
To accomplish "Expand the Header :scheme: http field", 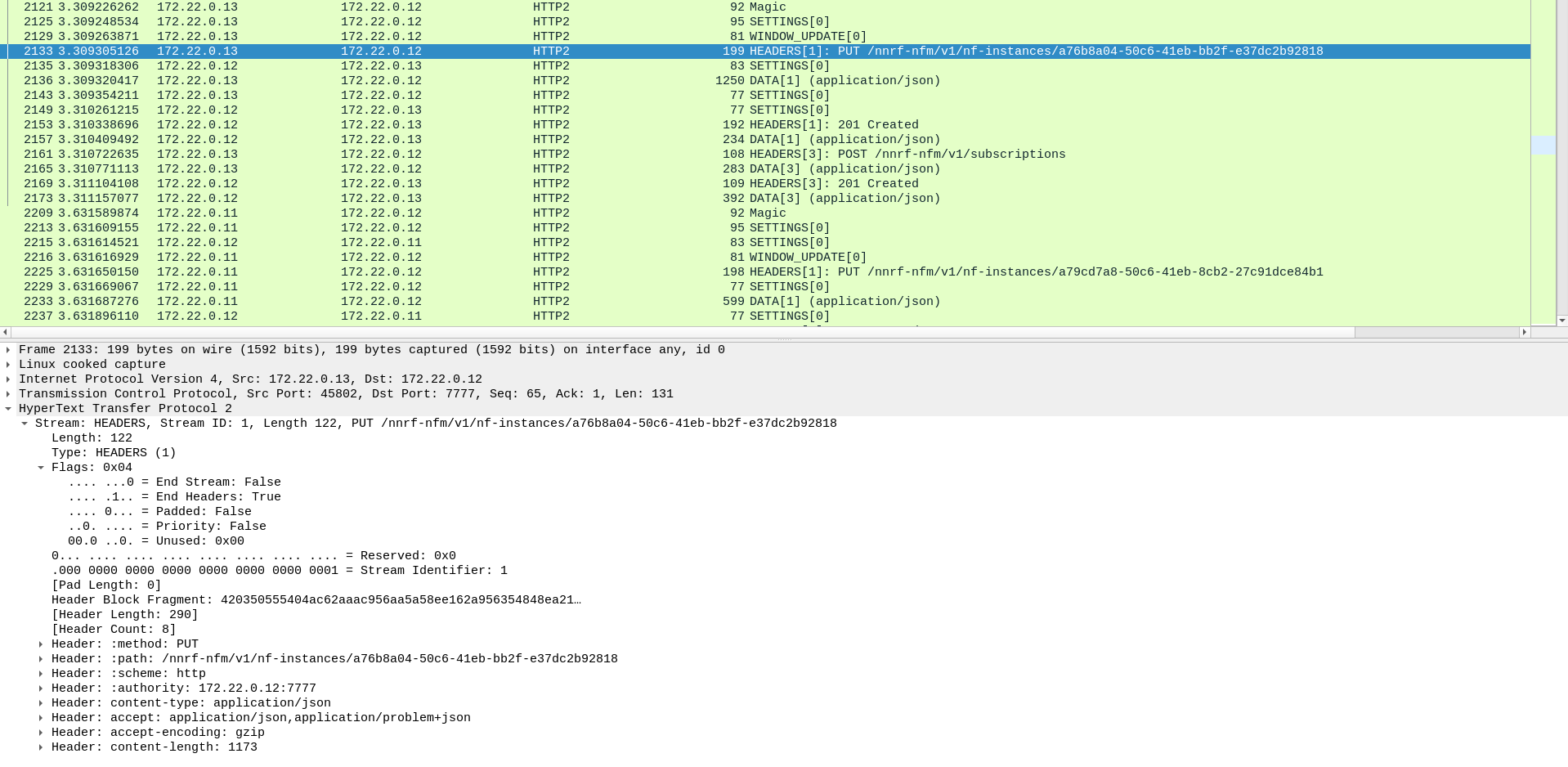I will pos(41,673).
